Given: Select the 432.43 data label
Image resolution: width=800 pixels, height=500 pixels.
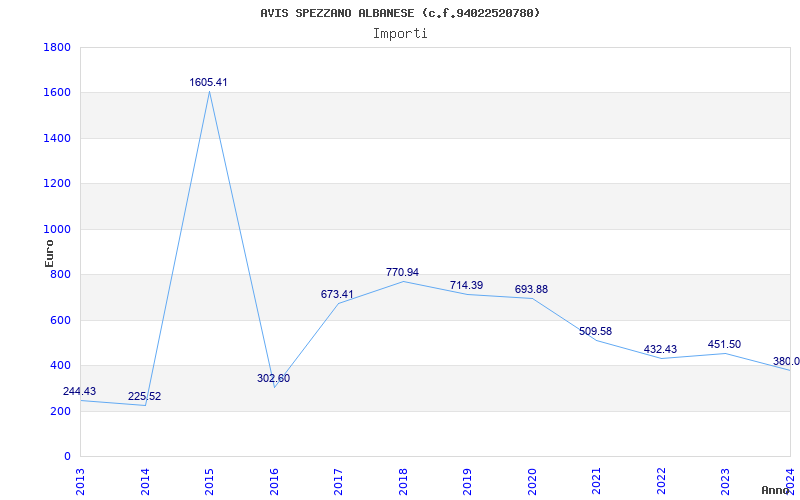Looking at the screenshot, I should coord(660,349).
